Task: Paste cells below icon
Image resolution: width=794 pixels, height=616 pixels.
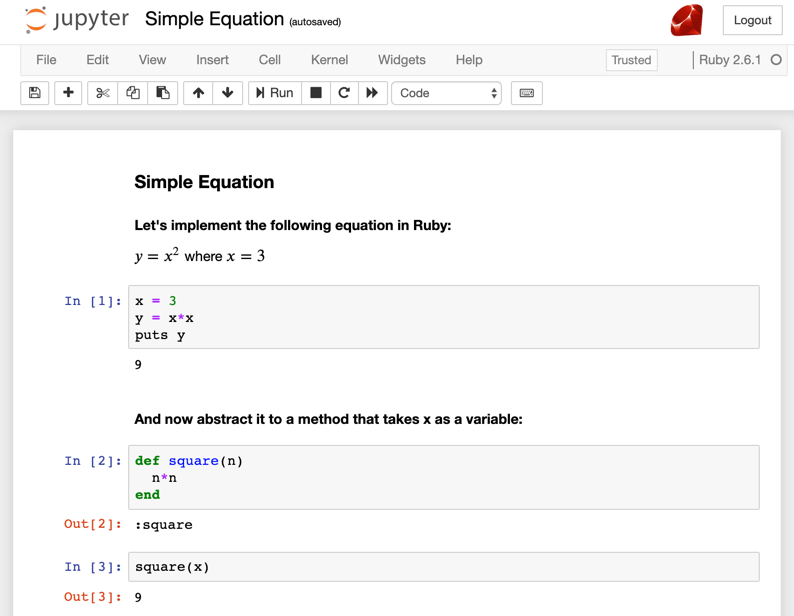Action: click(163, 93)
